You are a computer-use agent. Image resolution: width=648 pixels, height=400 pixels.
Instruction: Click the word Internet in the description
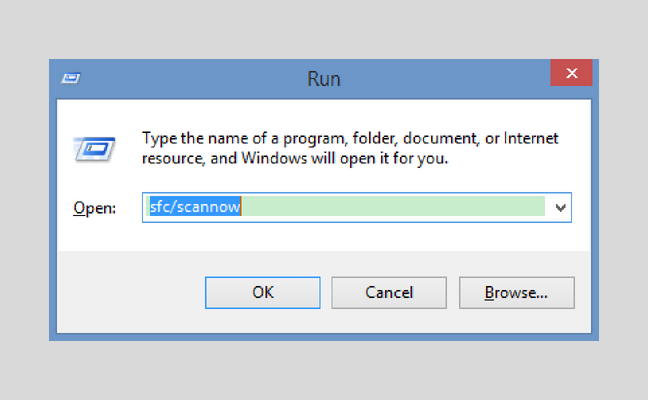(x=531, y=138)
